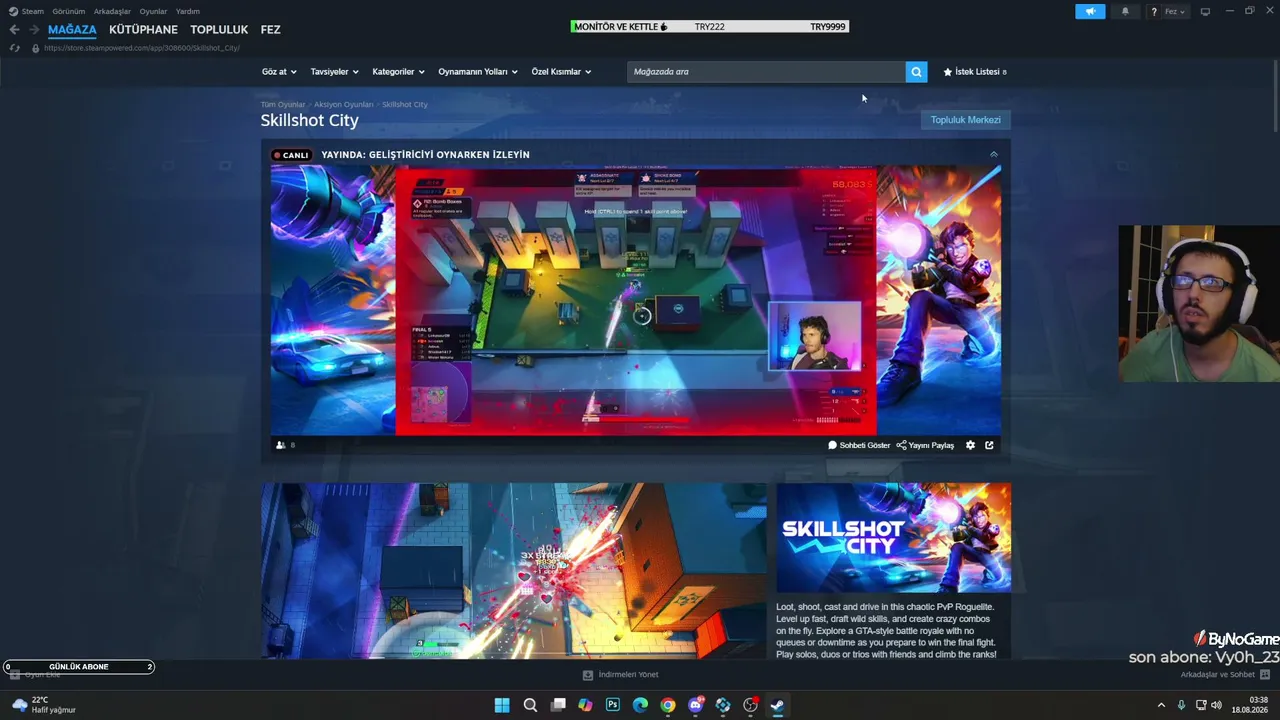Share broadcast via Yayını Paylaş
The height and width of the screenshot is (720, 1280).
click(925, 445)
